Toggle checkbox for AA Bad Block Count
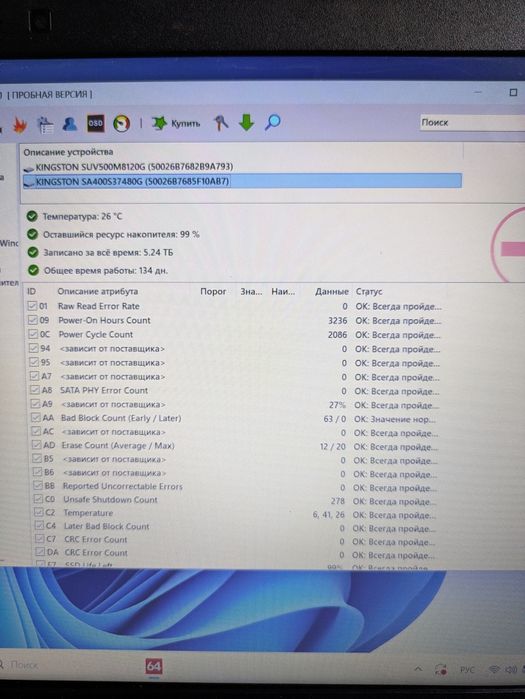The image size is (525, 699). [36, 418]
